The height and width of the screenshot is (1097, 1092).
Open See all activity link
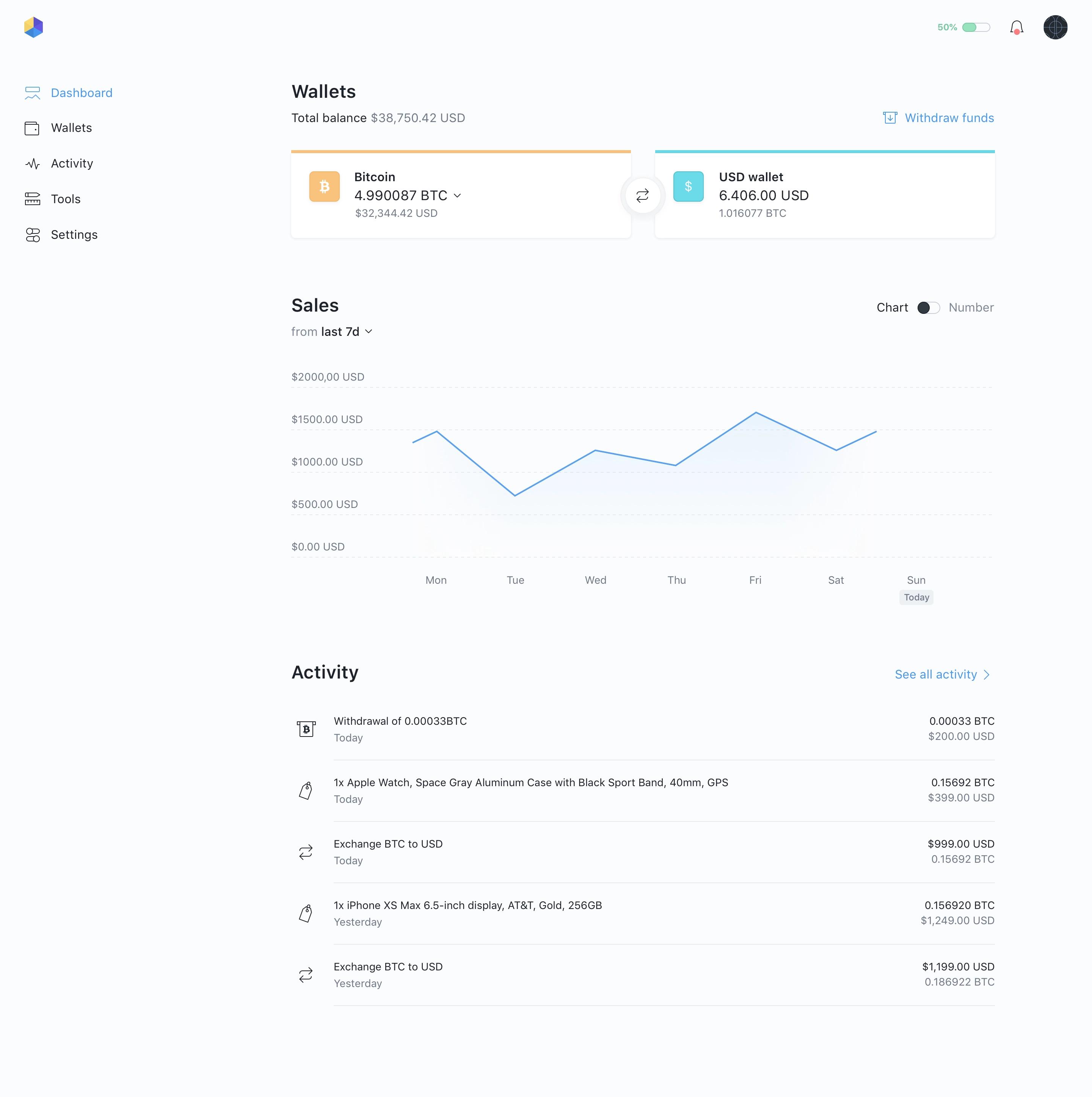point(936,675)
